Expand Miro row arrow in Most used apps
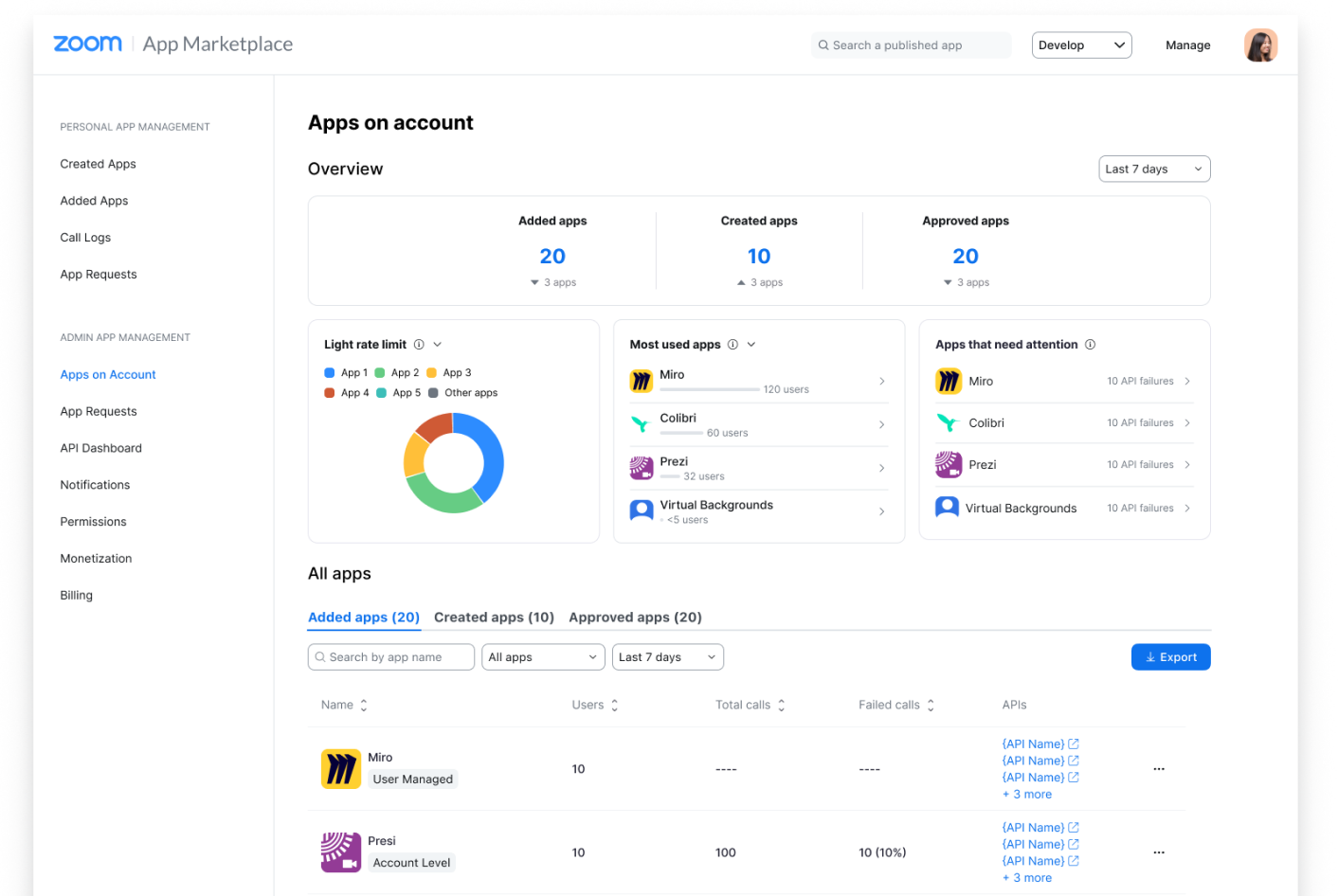This screenshot has width=1338, height=896. pos(881,382)
